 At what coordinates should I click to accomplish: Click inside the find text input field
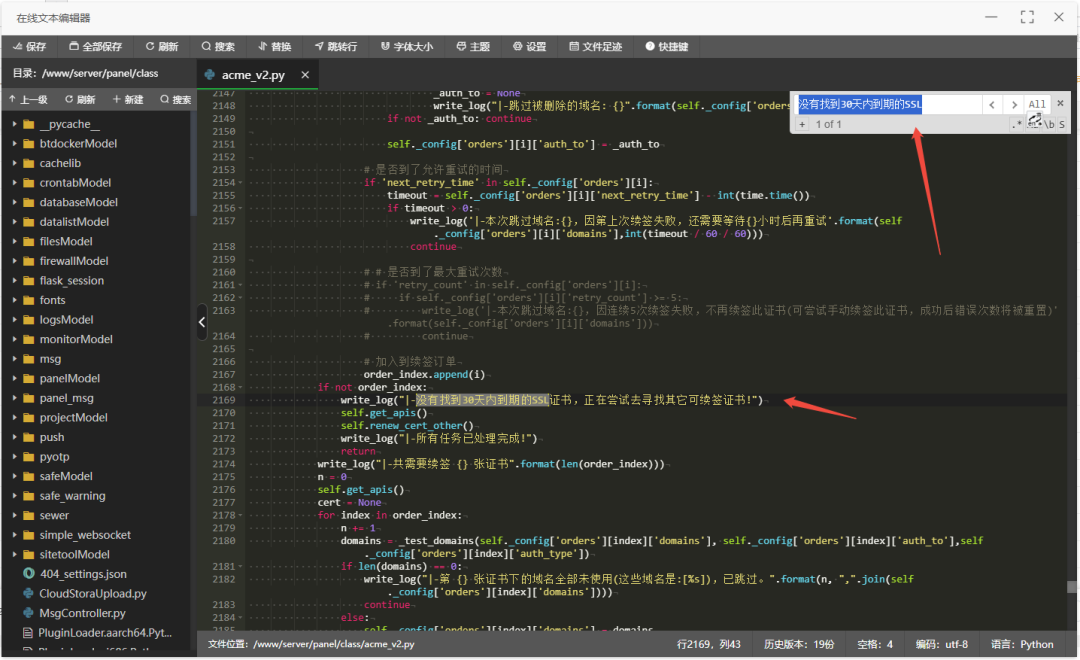coord(888,104)
